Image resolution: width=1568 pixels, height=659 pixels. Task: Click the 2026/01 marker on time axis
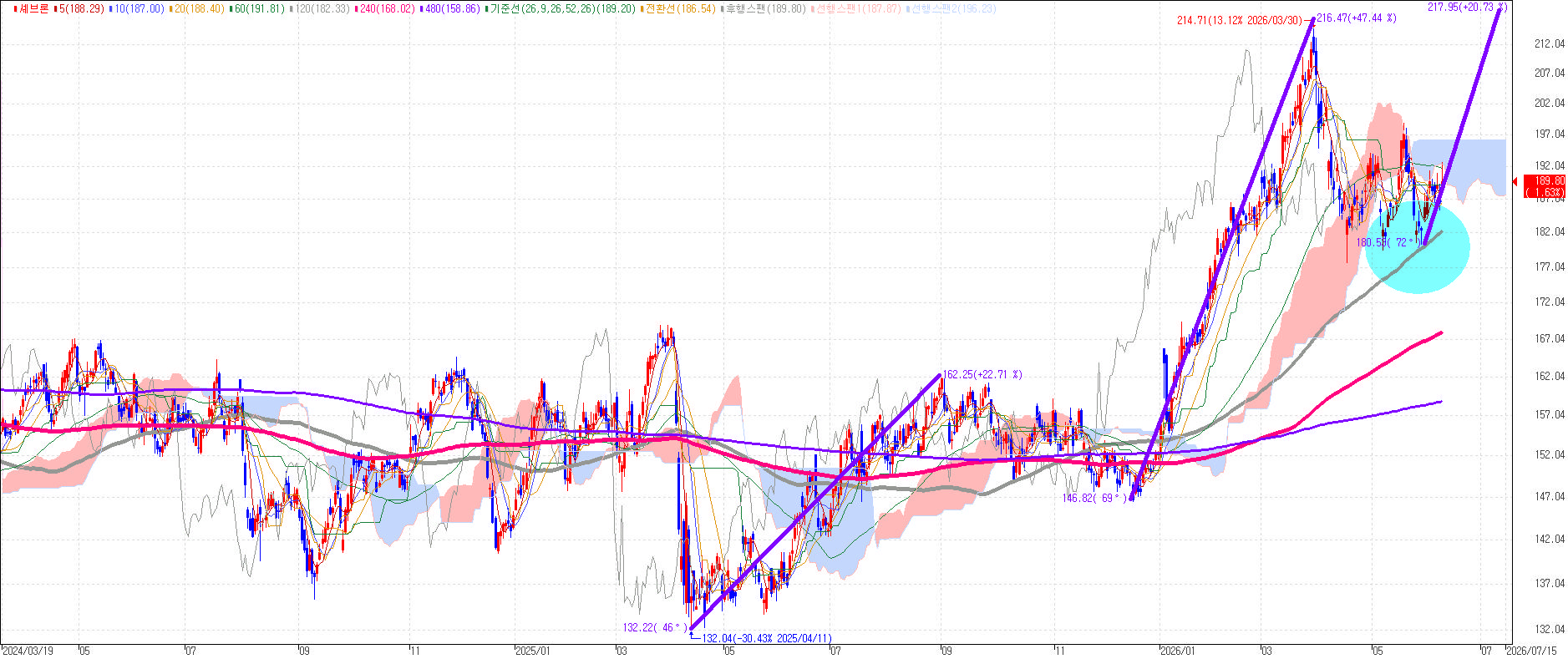click(1178, 651)
